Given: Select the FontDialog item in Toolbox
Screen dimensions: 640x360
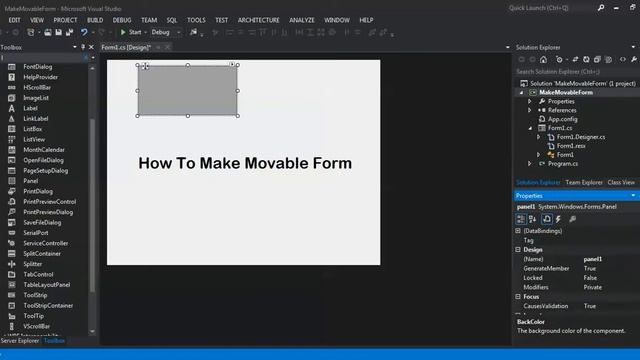Looking at the screenshot, I should click(38, 67).
